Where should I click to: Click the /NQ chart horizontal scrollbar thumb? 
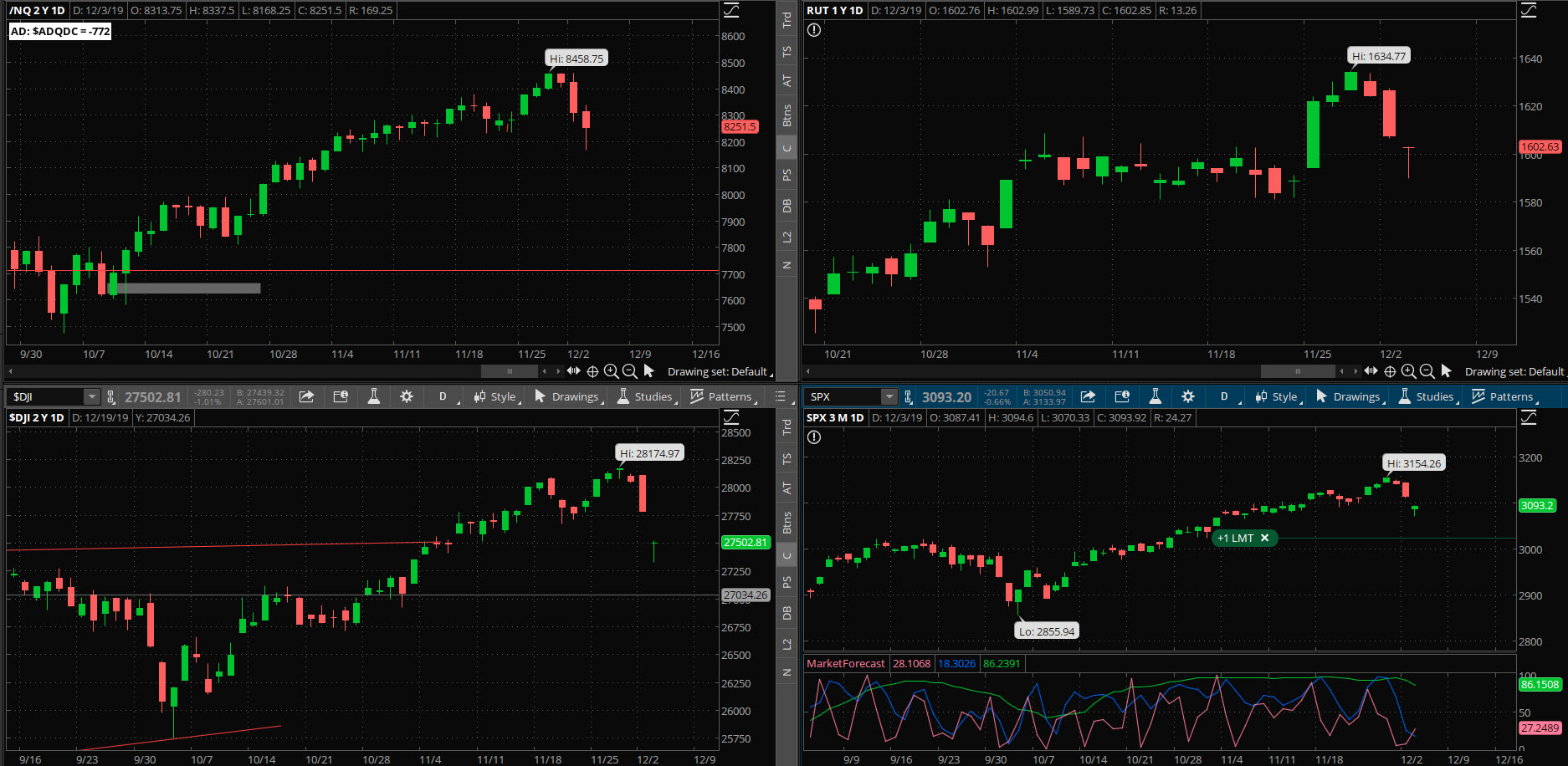[510, 371]
